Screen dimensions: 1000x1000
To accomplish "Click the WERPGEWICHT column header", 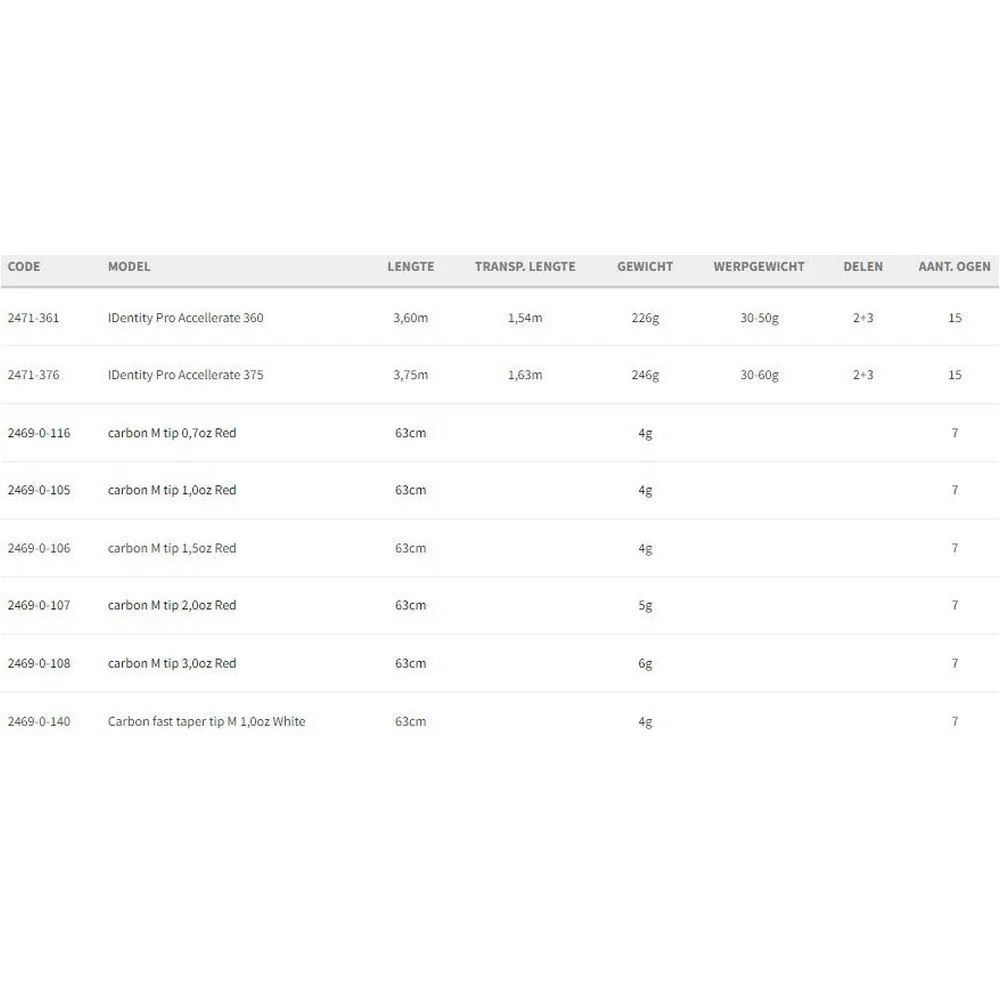I will 759,267.
